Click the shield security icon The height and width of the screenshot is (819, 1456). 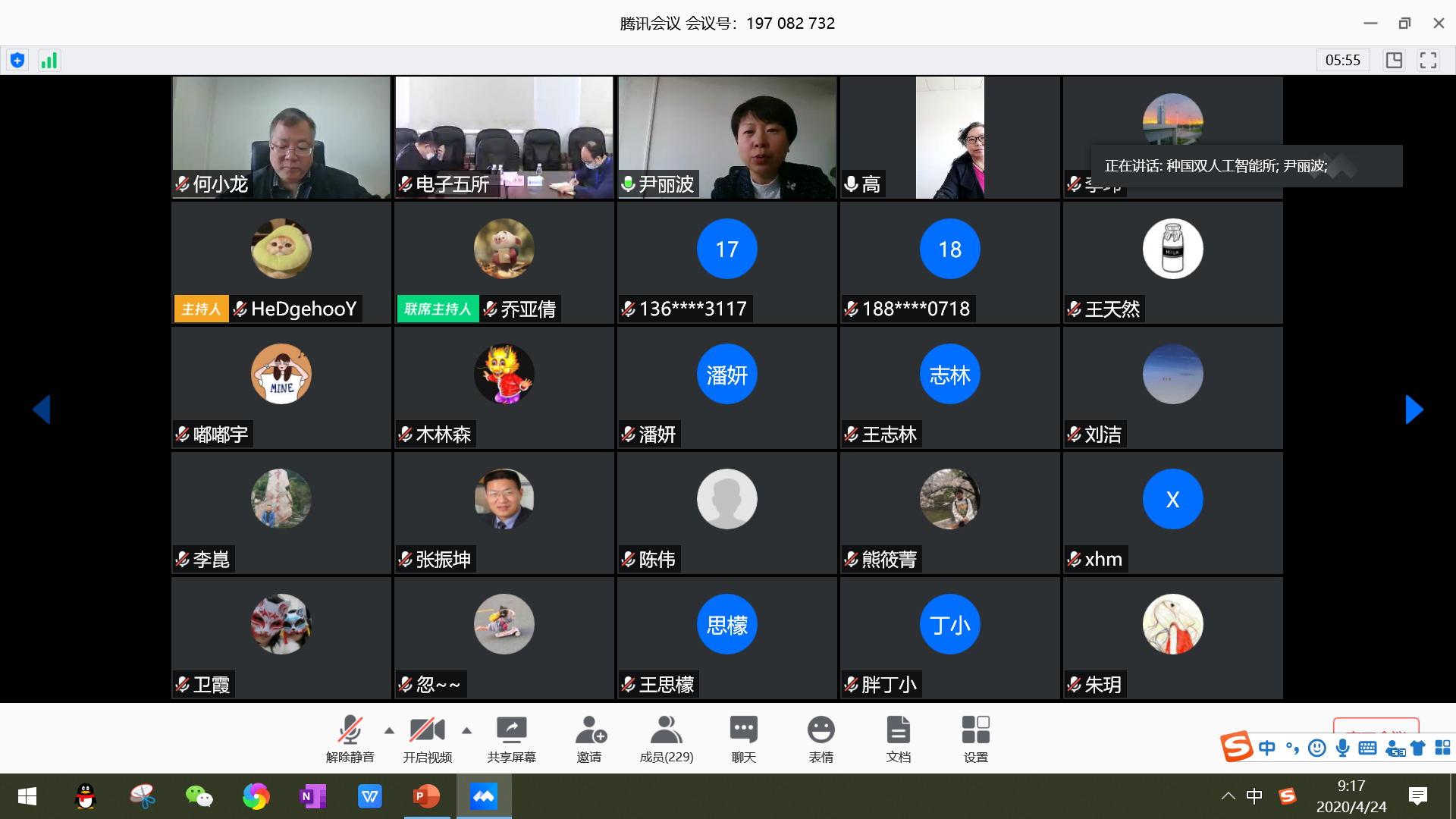click(x=17, y=61)
